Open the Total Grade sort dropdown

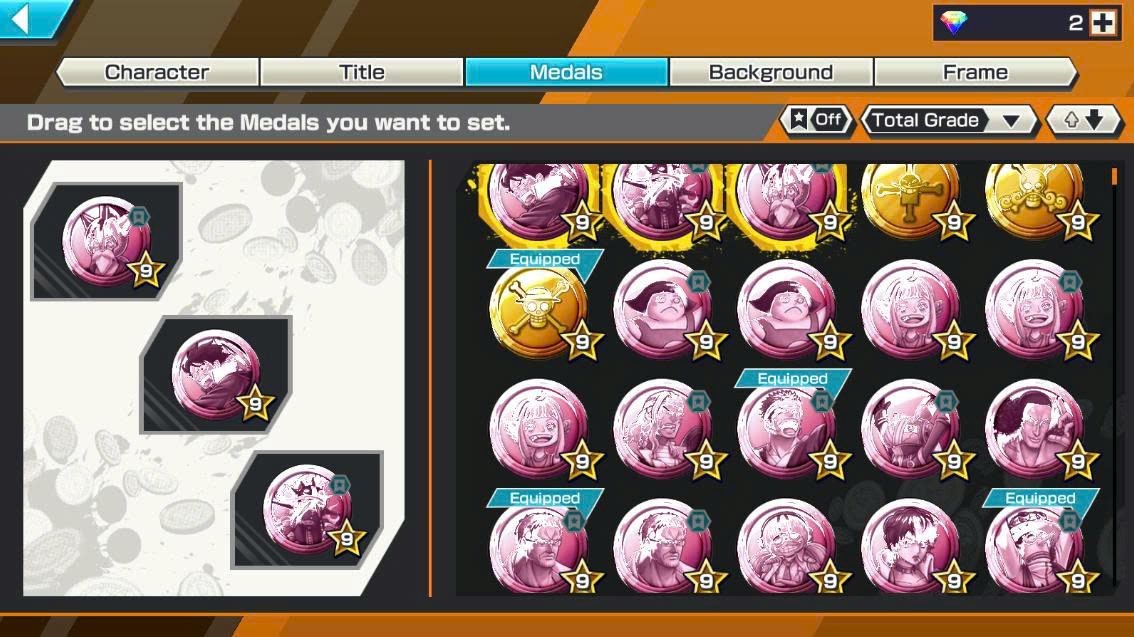[x=950, y=120]
